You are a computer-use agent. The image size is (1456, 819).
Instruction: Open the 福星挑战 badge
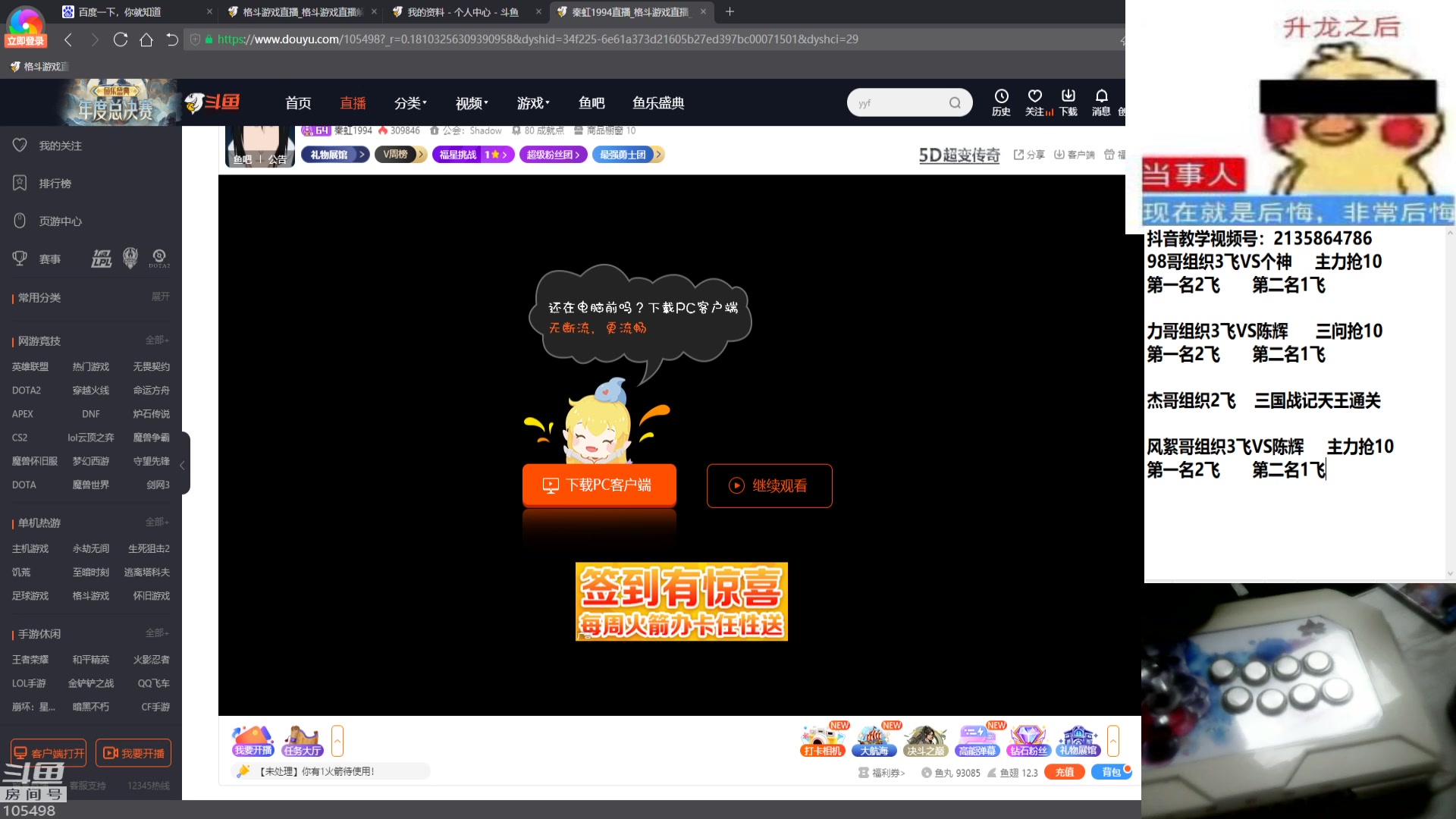[x=473, y=155]
